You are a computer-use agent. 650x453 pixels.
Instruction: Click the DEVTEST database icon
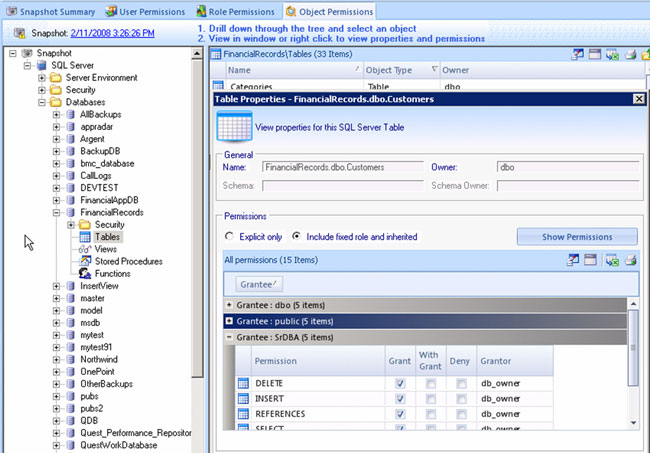coord(71,188)
